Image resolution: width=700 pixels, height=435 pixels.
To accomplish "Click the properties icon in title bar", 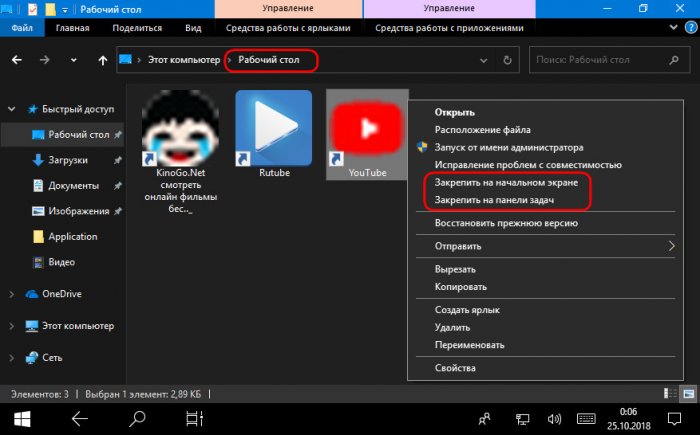I will click(x=32, y=9).
